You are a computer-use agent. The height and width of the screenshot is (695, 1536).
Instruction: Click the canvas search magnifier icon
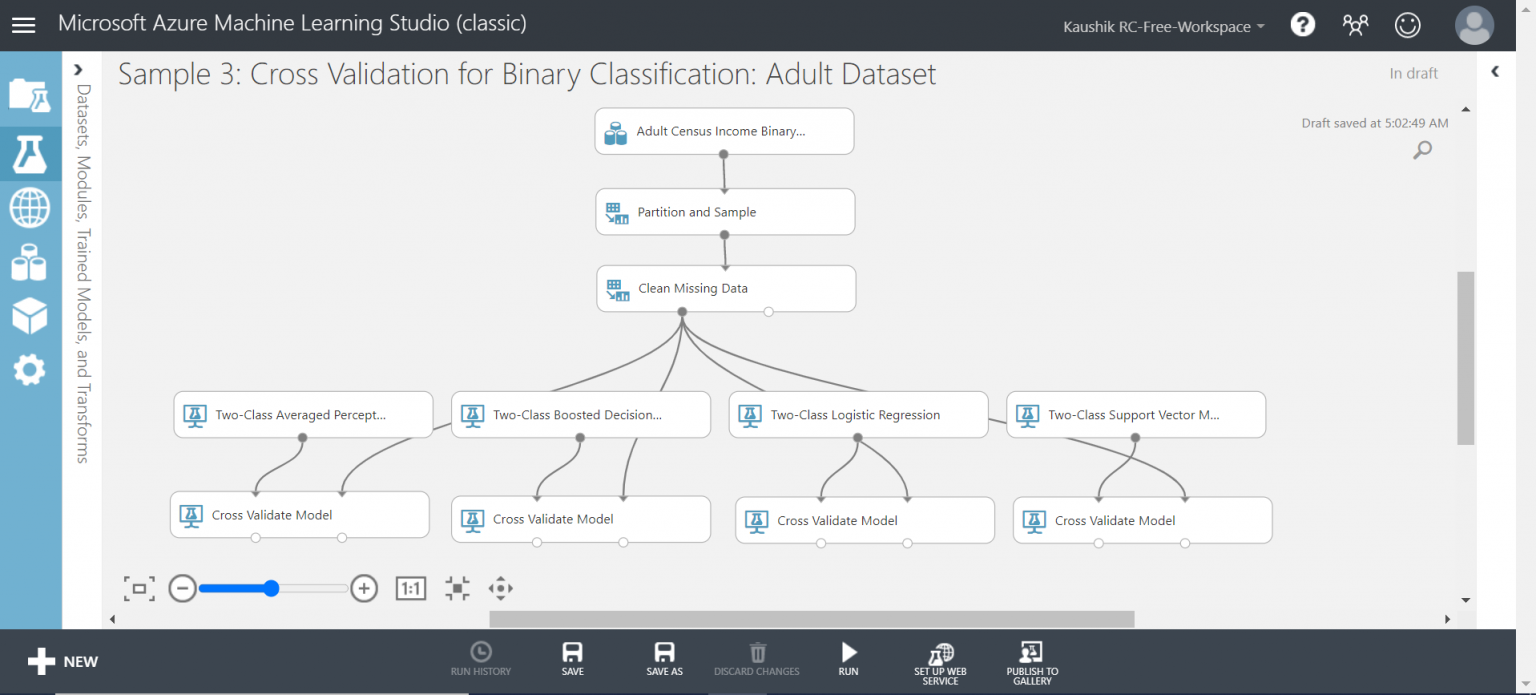pos(1422,150)
